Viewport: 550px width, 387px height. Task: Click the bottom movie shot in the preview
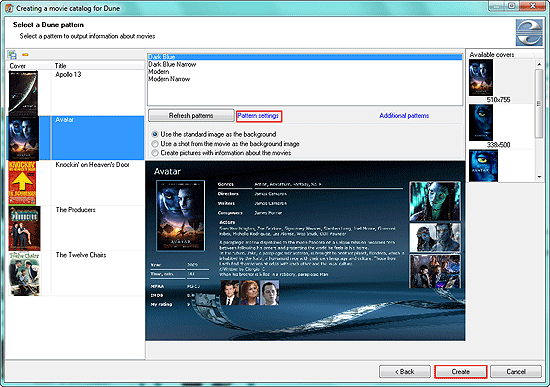coord(435,271)
